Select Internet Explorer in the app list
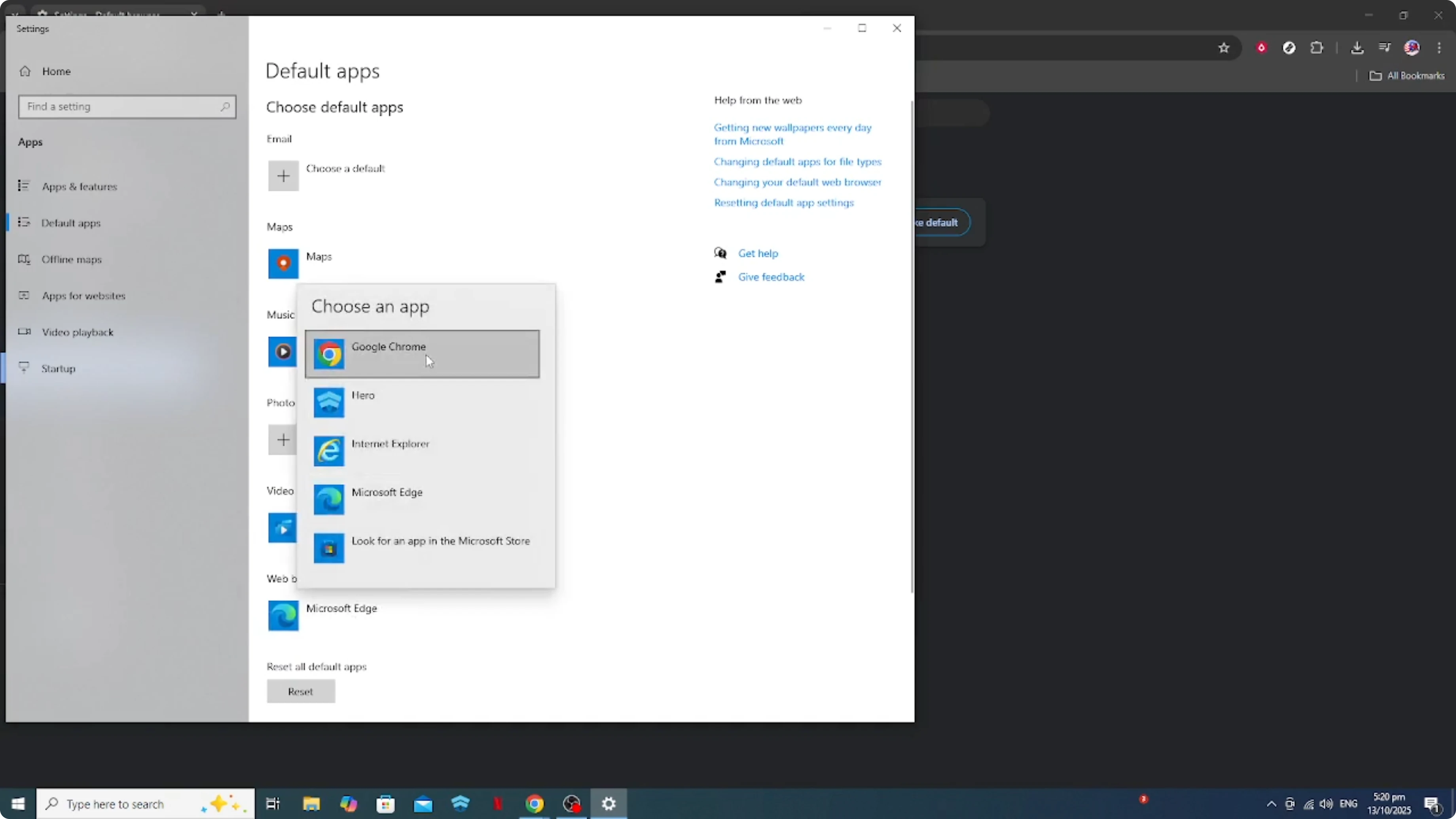Screen dimensions: 1456x819 coord(391,451)
